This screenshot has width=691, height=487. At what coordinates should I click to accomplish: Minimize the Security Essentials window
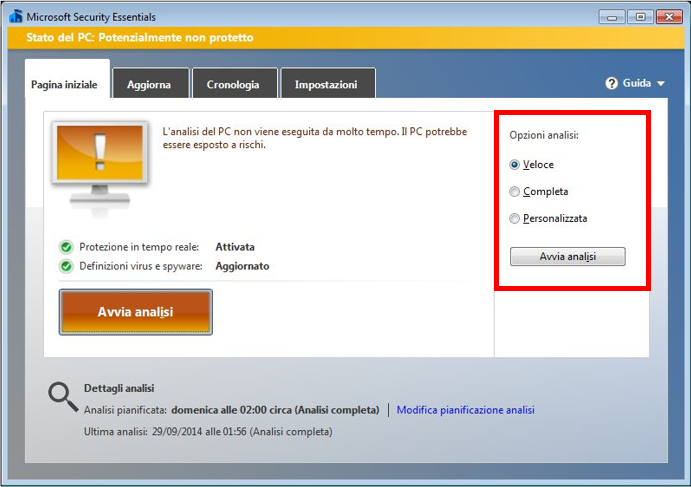click(612, 17)
